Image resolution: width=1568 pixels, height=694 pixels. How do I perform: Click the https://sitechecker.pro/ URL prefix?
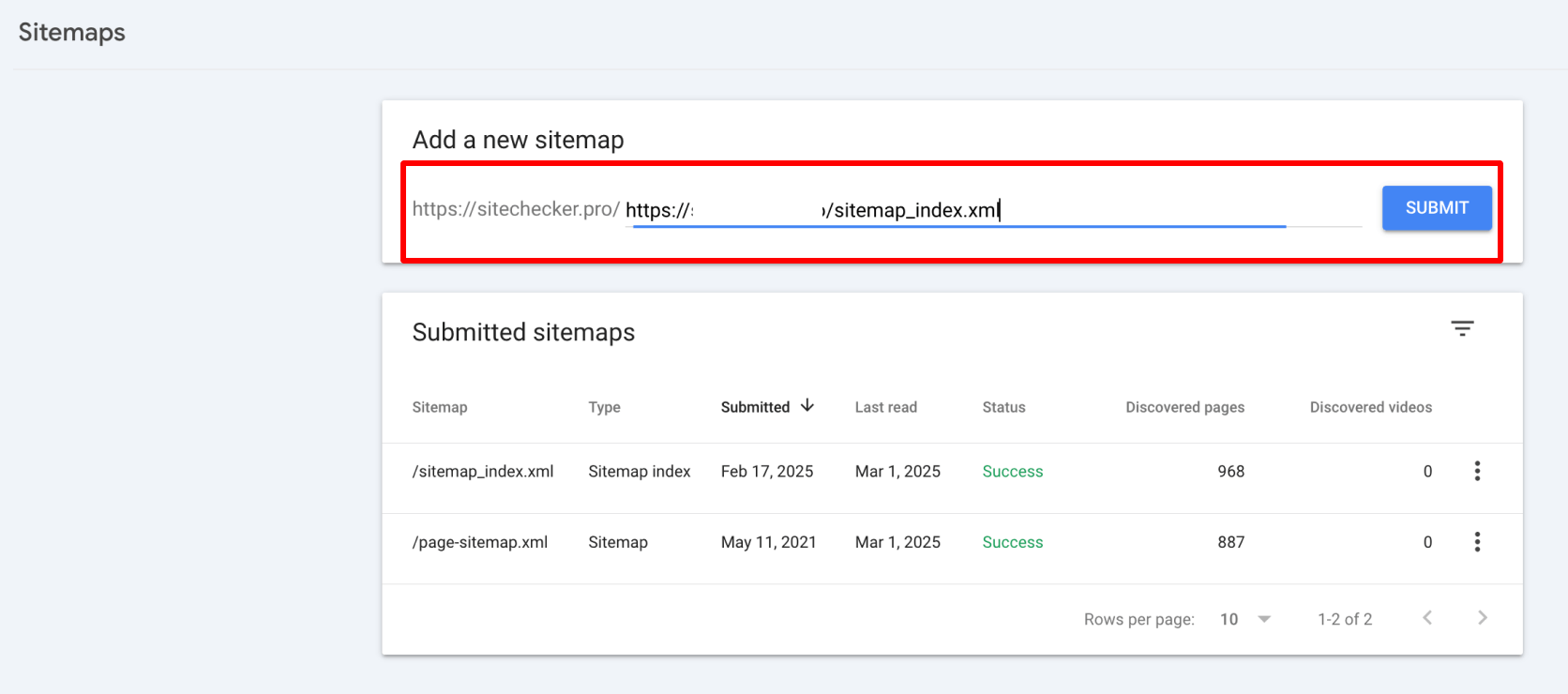pyautogui.click(x=516, y=209)
